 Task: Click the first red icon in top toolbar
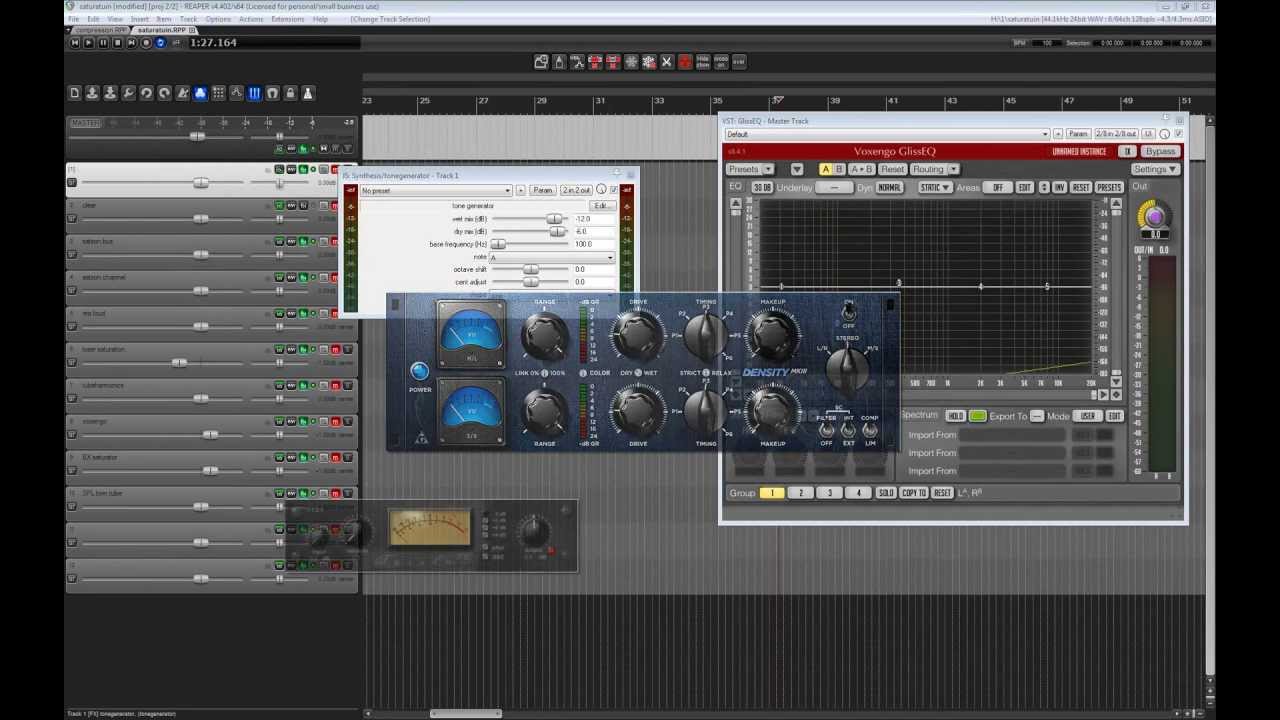pos(595,62)
